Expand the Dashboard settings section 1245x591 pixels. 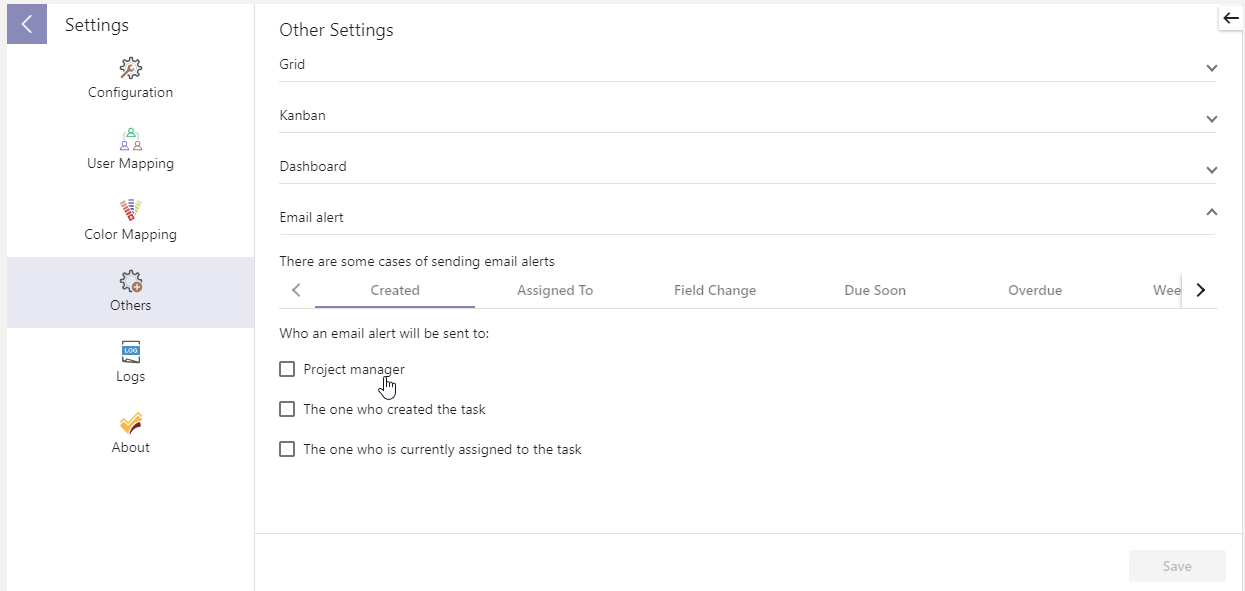(x=1211, y=170)
